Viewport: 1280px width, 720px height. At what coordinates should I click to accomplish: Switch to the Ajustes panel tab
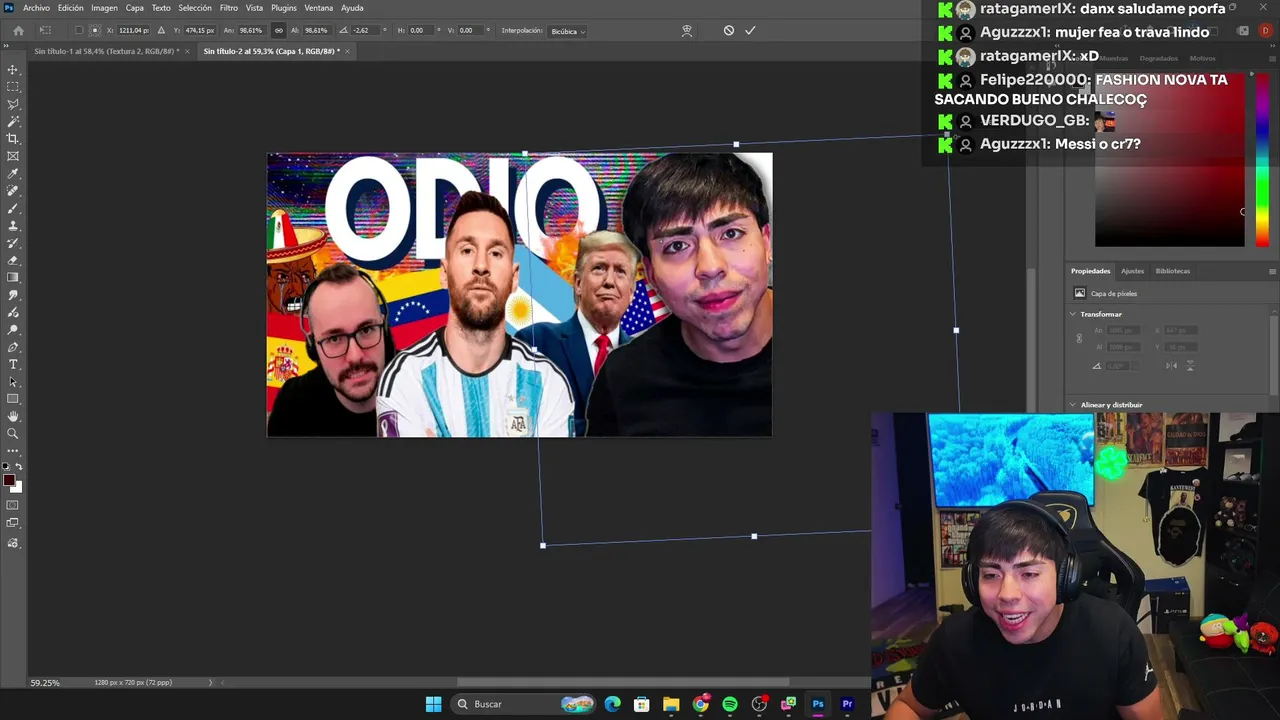click(1132, 271)
